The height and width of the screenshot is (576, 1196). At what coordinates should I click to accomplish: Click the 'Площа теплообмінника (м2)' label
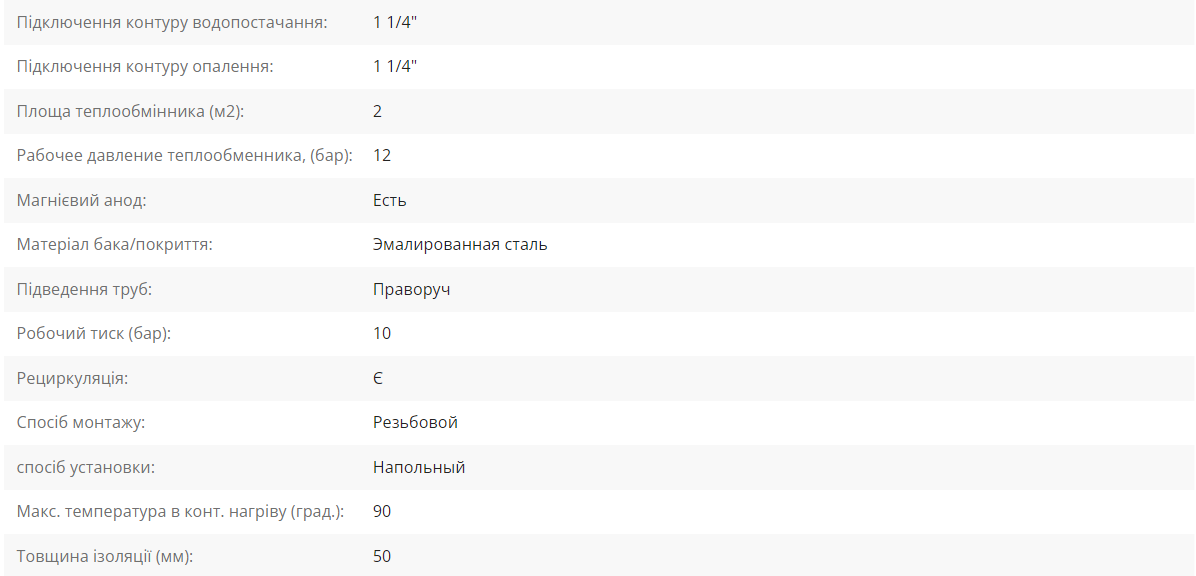[x=130, y=111]
